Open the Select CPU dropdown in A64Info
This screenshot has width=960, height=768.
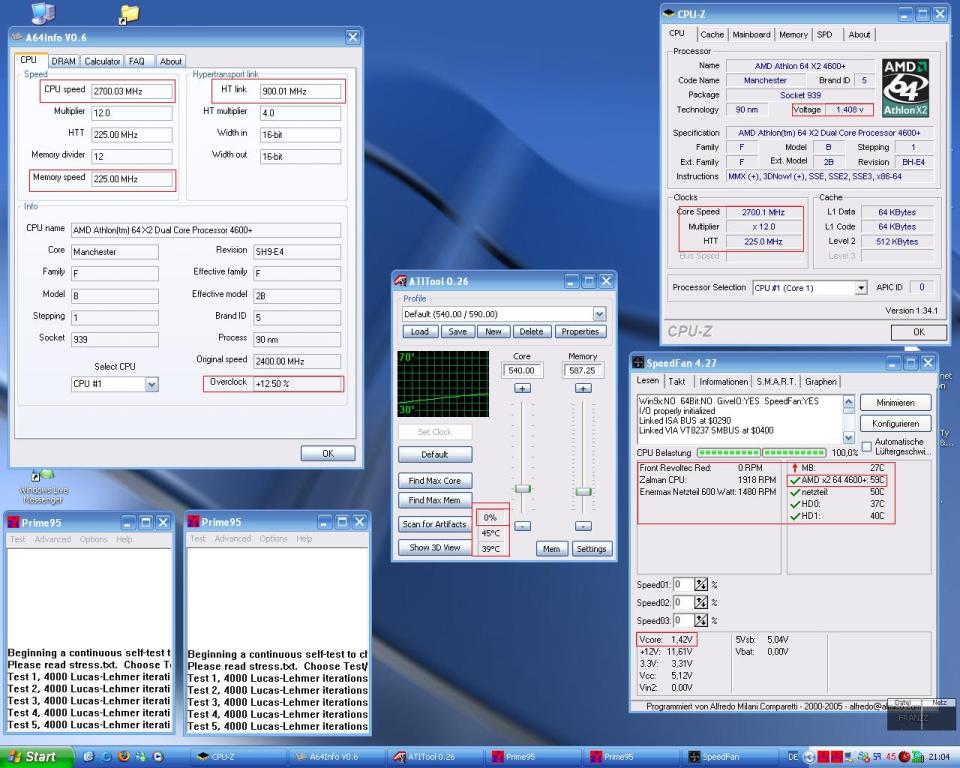151,384
